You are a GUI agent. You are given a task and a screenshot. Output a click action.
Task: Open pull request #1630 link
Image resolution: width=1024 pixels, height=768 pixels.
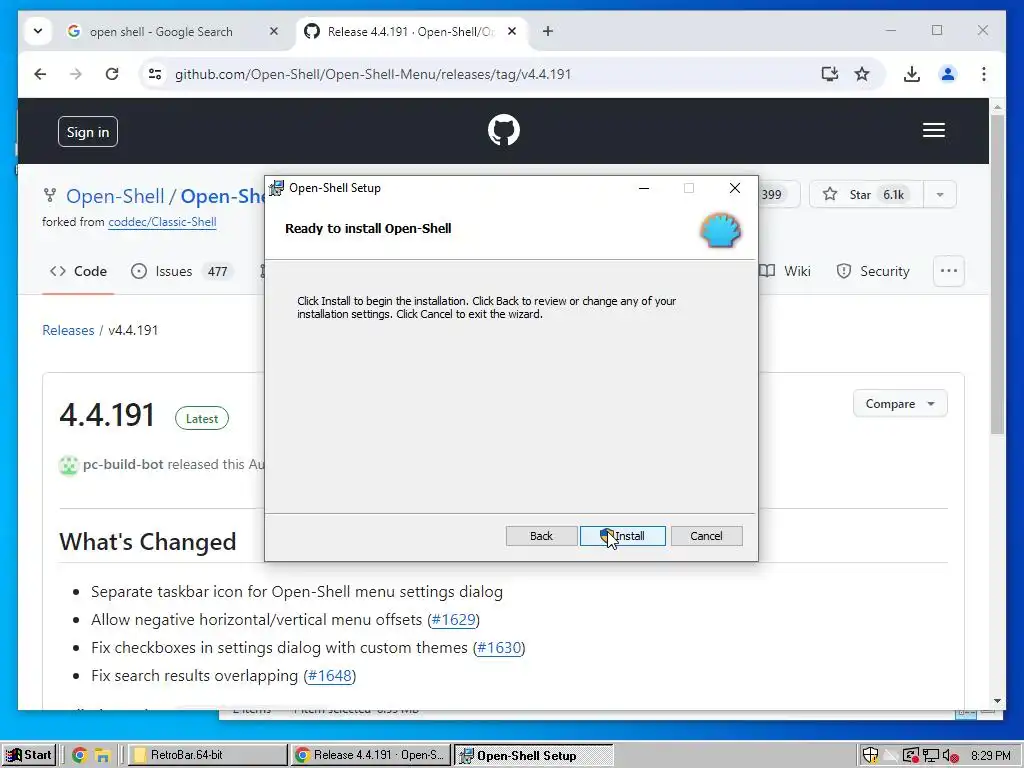click(499, 647)
